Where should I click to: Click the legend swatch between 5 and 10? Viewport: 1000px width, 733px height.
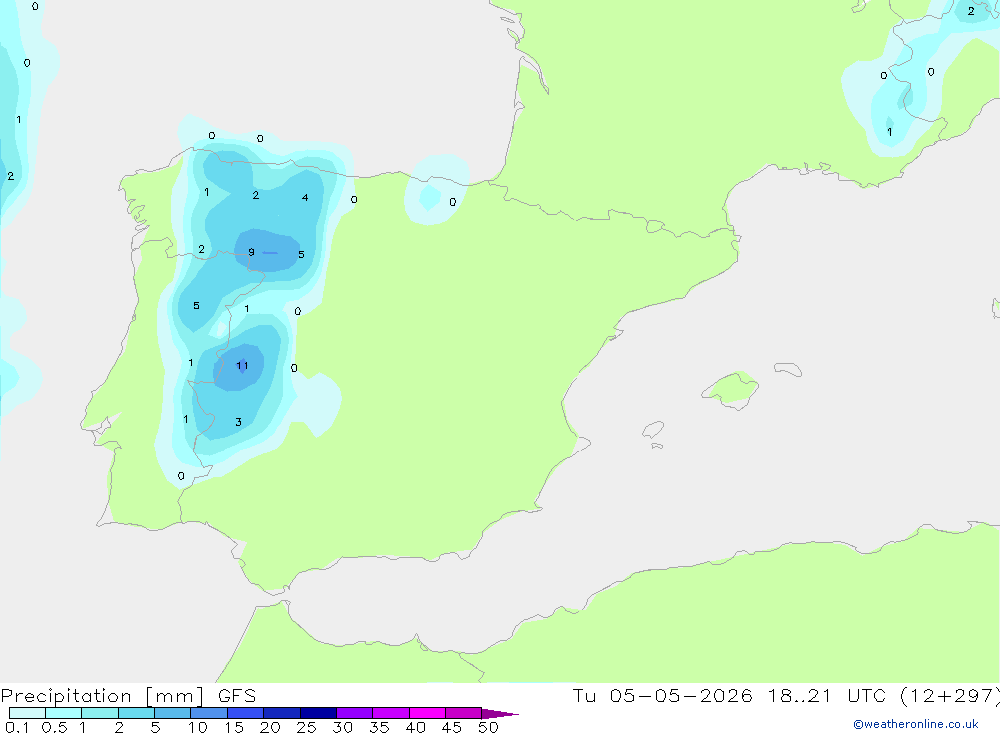coord(173,713)
